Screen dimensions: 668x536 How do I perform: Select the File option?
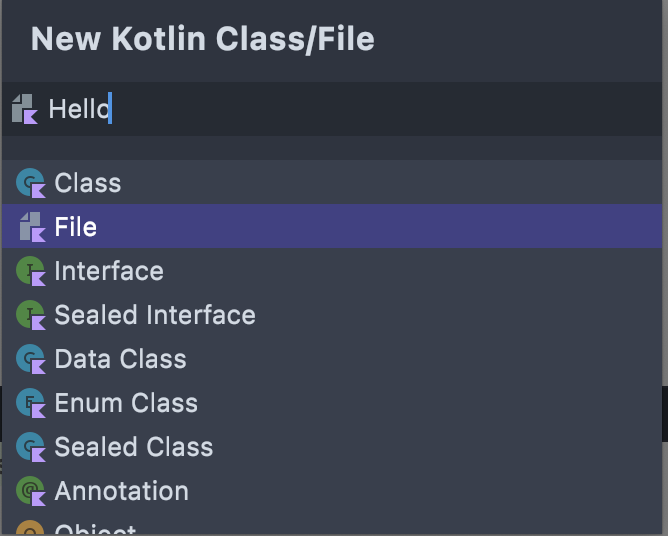pyautogui.click(x=332, y=226)
